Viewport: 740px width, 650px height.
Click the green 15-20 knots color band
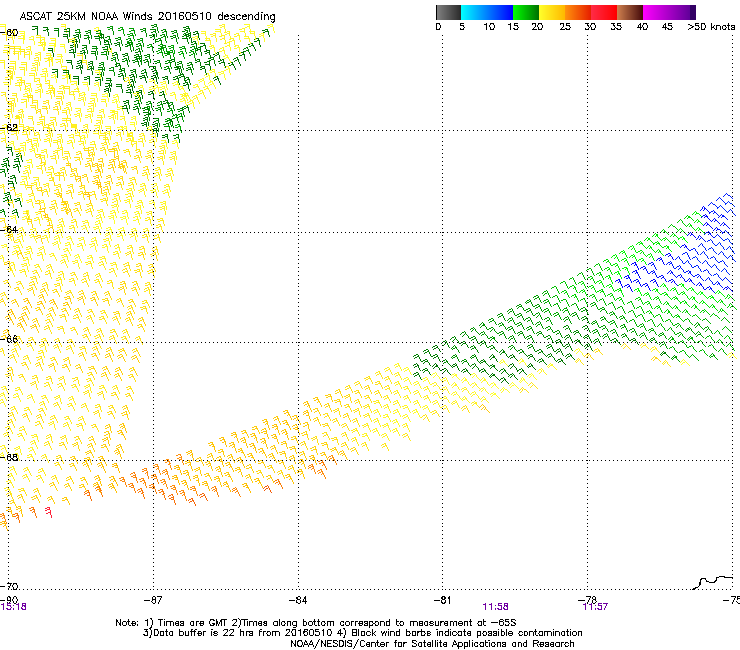(x=526, y=12)
